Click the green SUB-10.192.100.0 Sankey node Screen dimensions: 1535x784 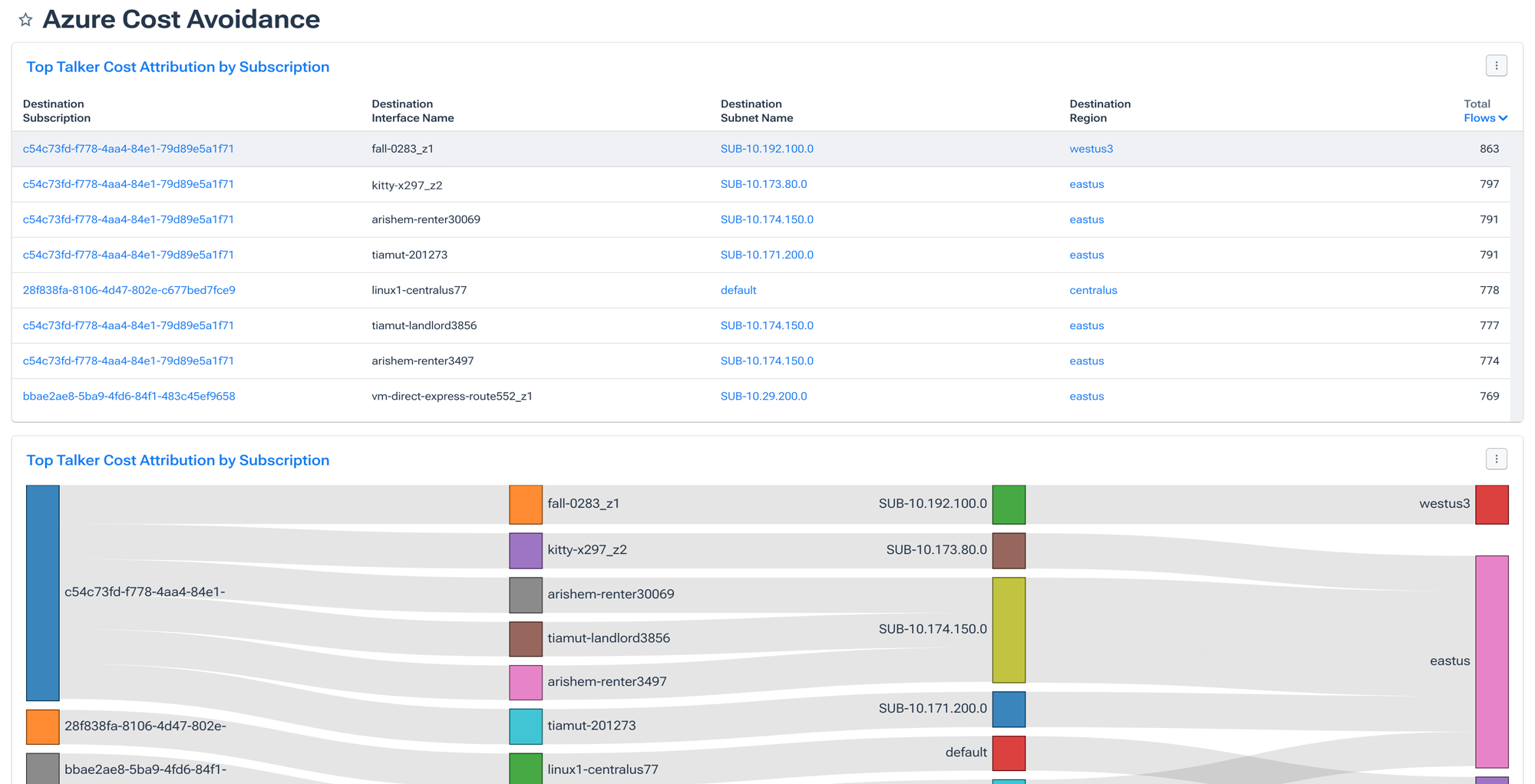(x=1008, y=504)
